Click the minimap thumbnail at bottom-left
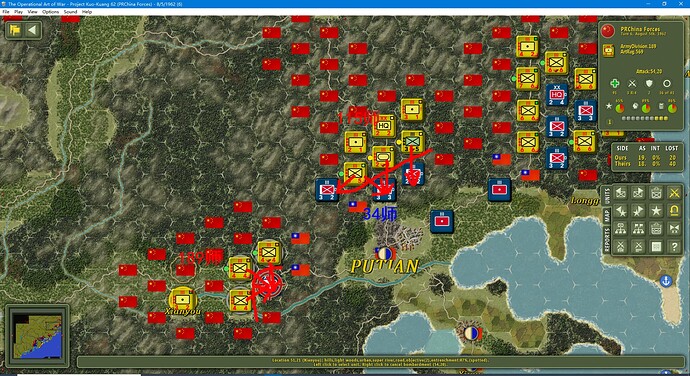Screen dimensions: 690x376 (x=37, y=335)
